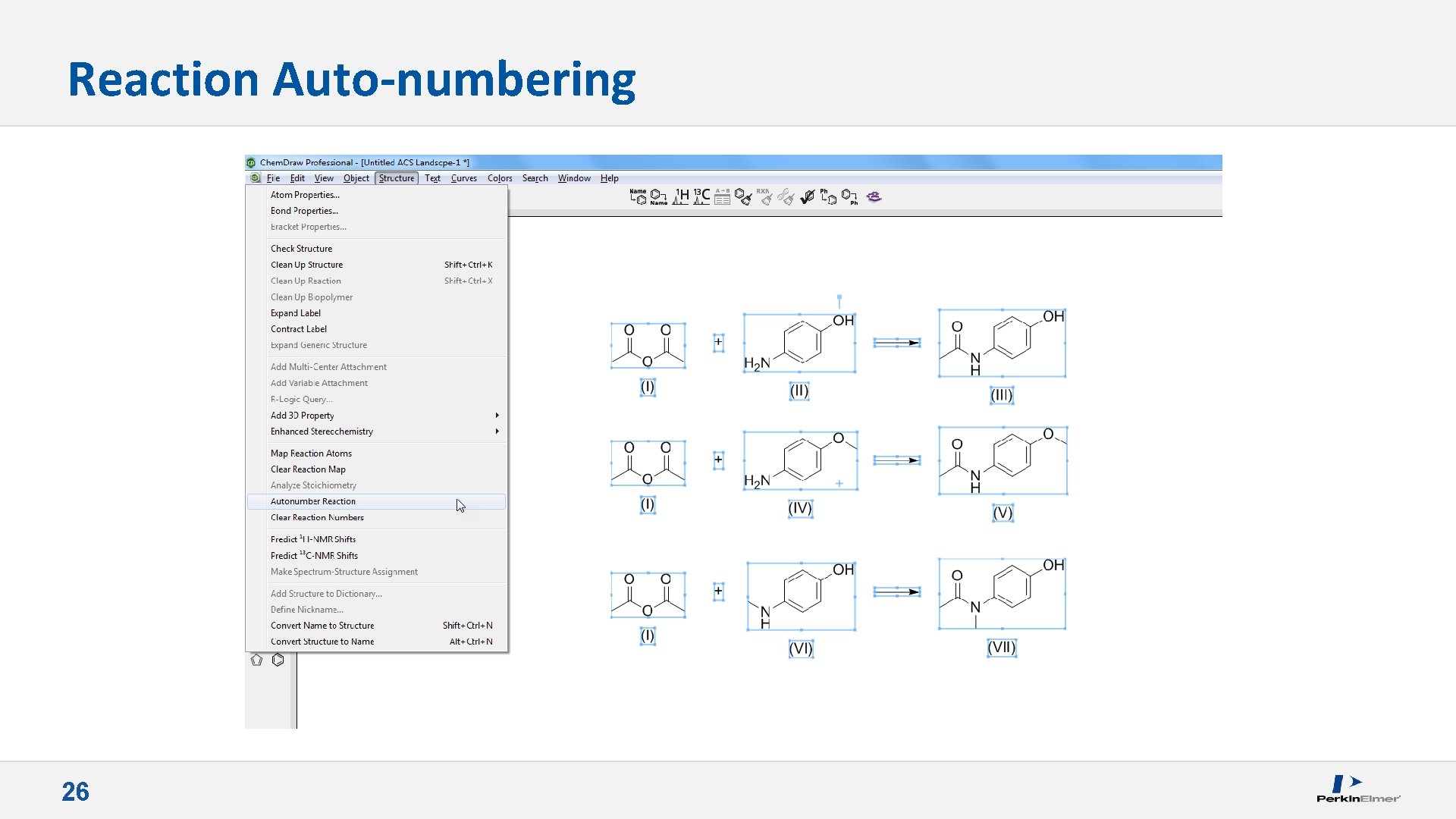Click Convert Structure to Name toolbar icon

pyautogui.click(x=659, y=197)
